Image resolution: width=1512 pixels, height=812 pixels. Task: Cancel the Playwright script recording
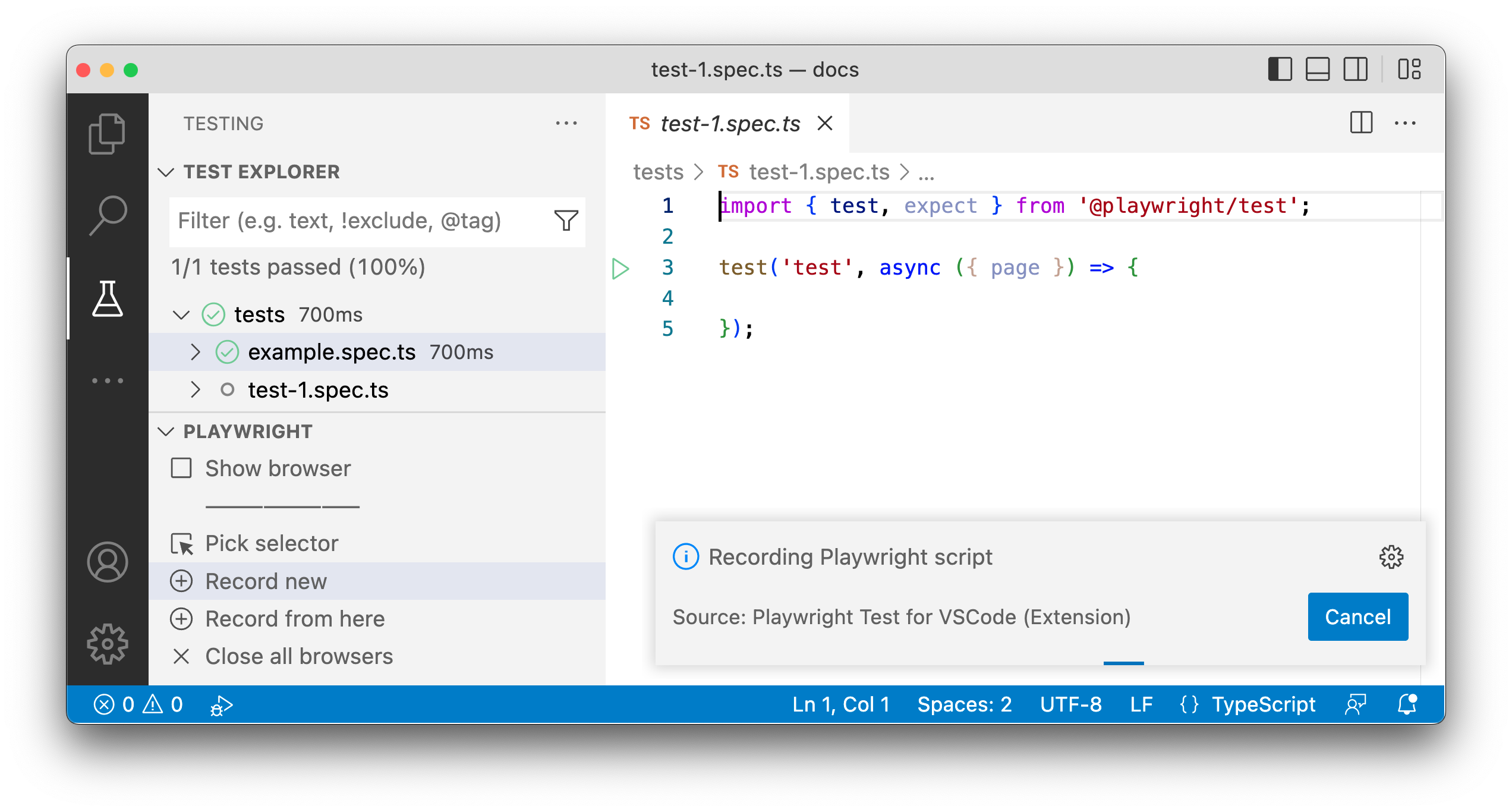[x=1357, y=616]
